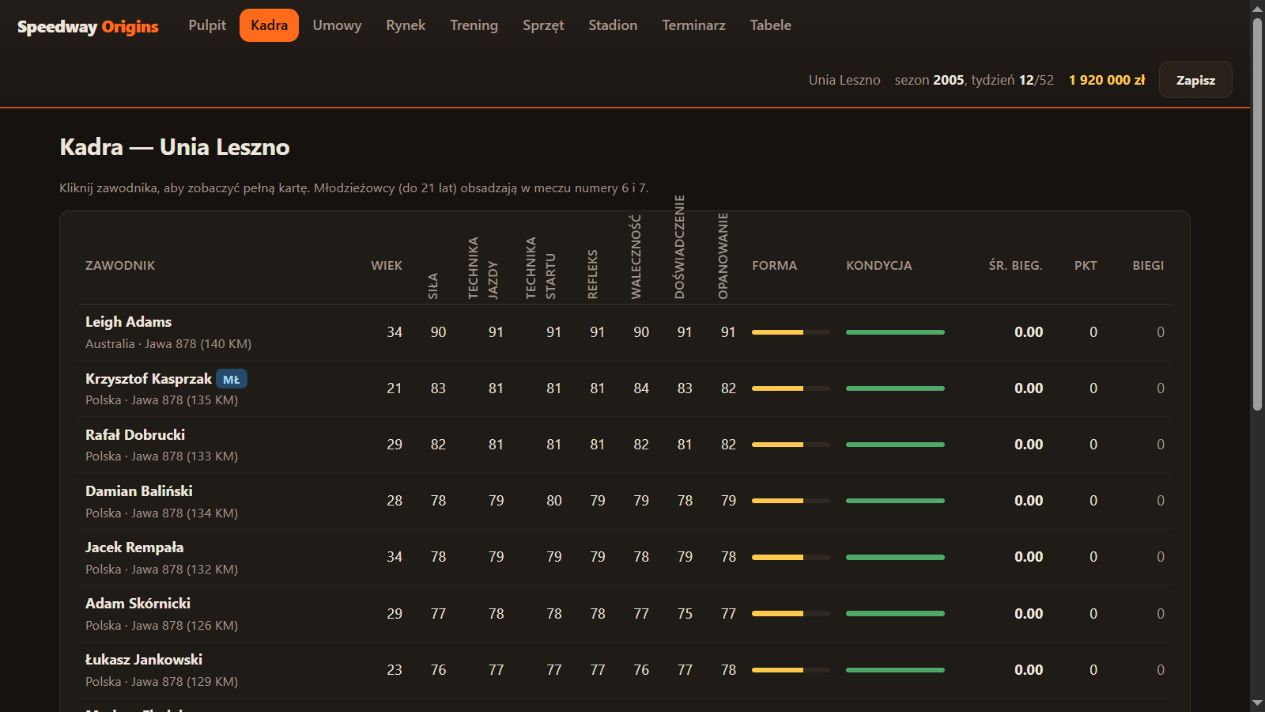The width and height of the screenshot is (1265, 712).
Task: Select the Kadra tab
Action: click(x=269, y=25)
